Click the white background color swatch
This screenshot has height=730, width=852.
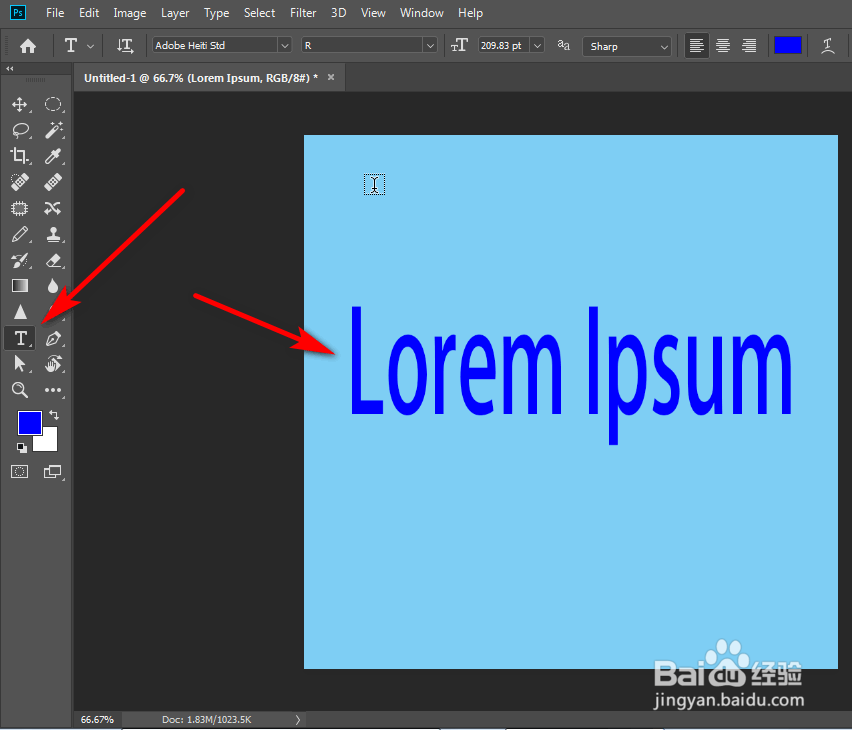(x=49, y=442)
